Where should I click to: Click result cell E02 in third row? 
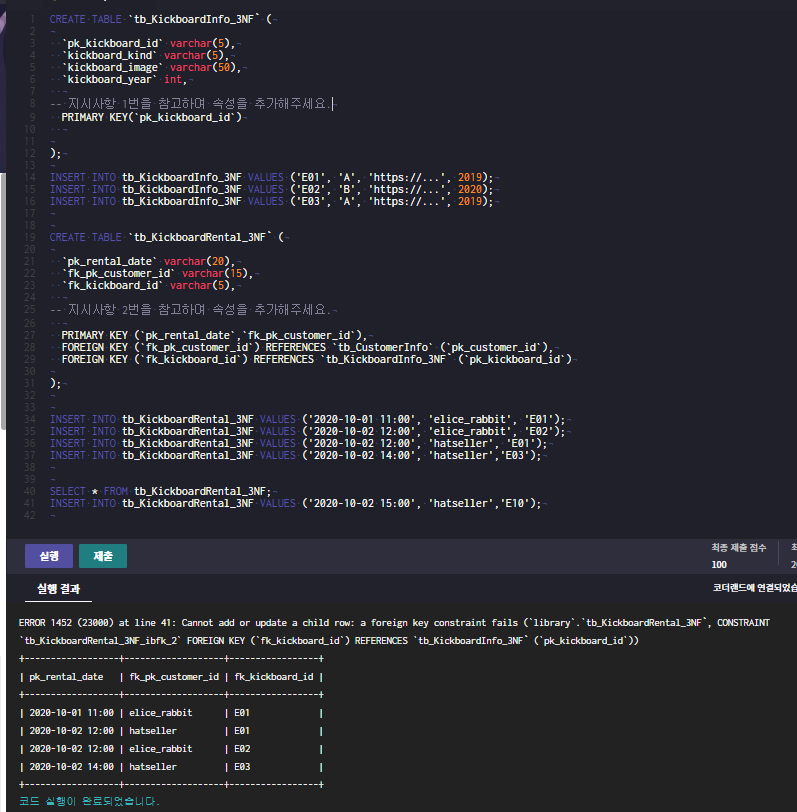pyautogui.click(x=242, y=749)
